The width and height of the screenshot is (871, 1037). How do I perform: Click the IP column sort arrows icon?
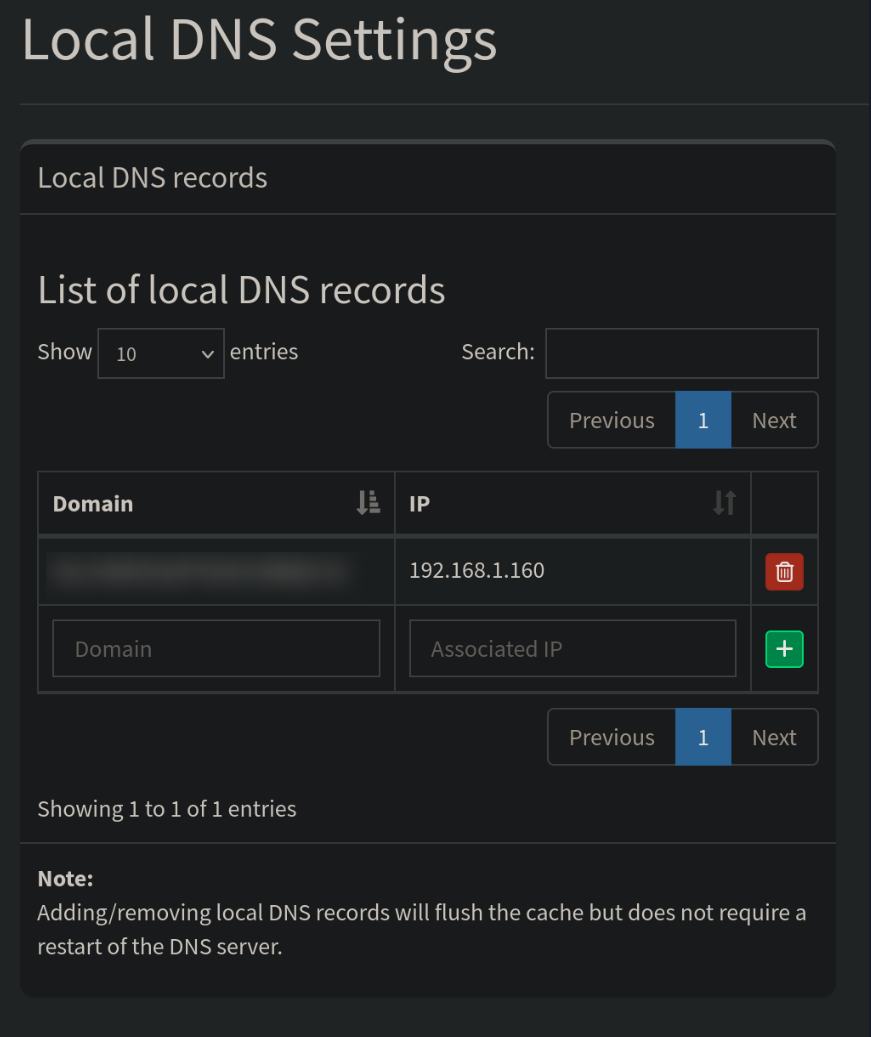click(x=724, y=503)
